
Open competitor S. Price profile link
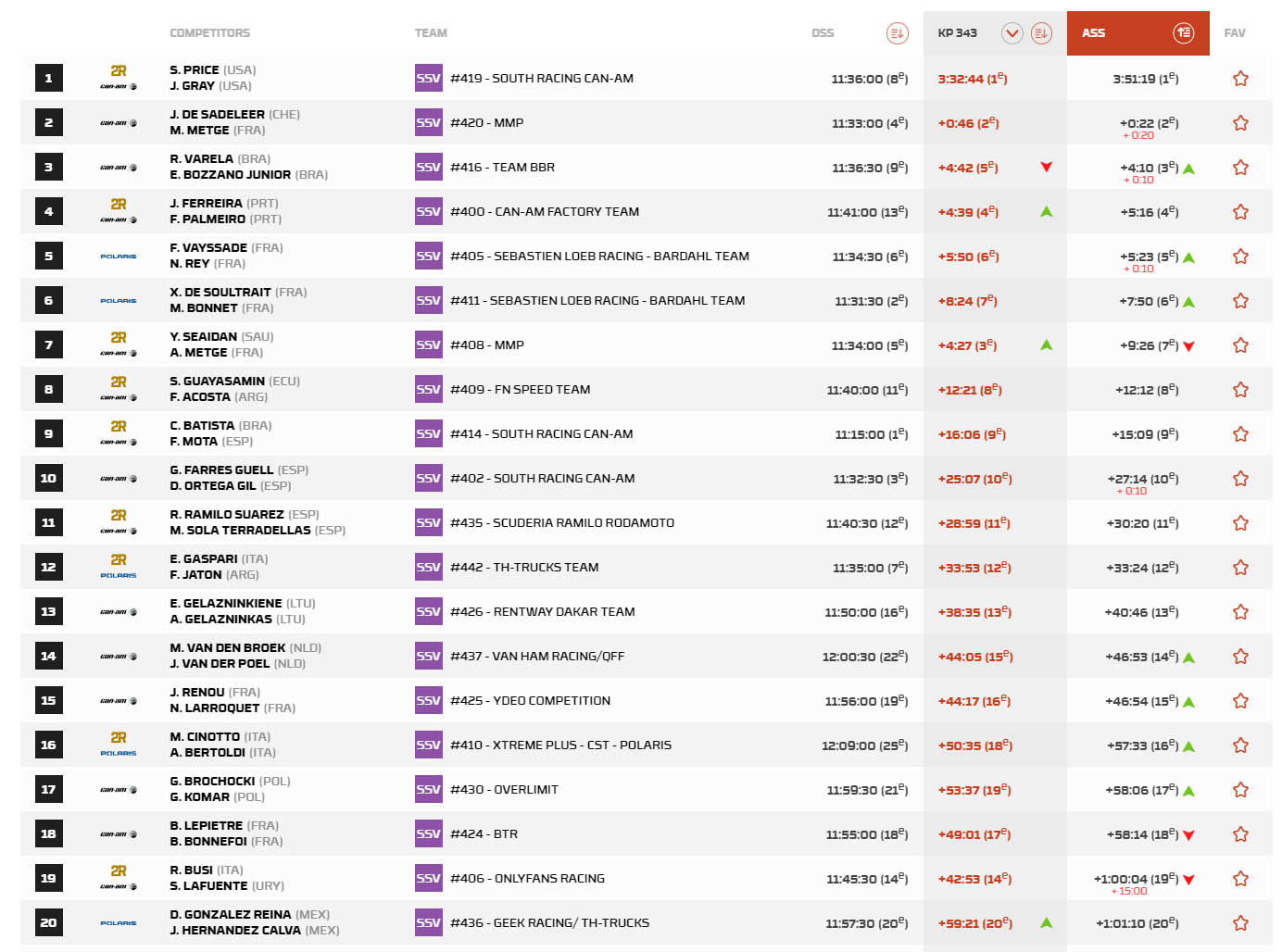point(195,70)
